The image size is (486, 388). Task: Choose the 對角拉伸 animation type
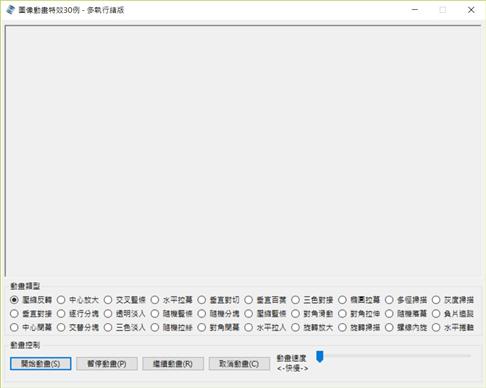pyautogui.click(x=359, y=314)
